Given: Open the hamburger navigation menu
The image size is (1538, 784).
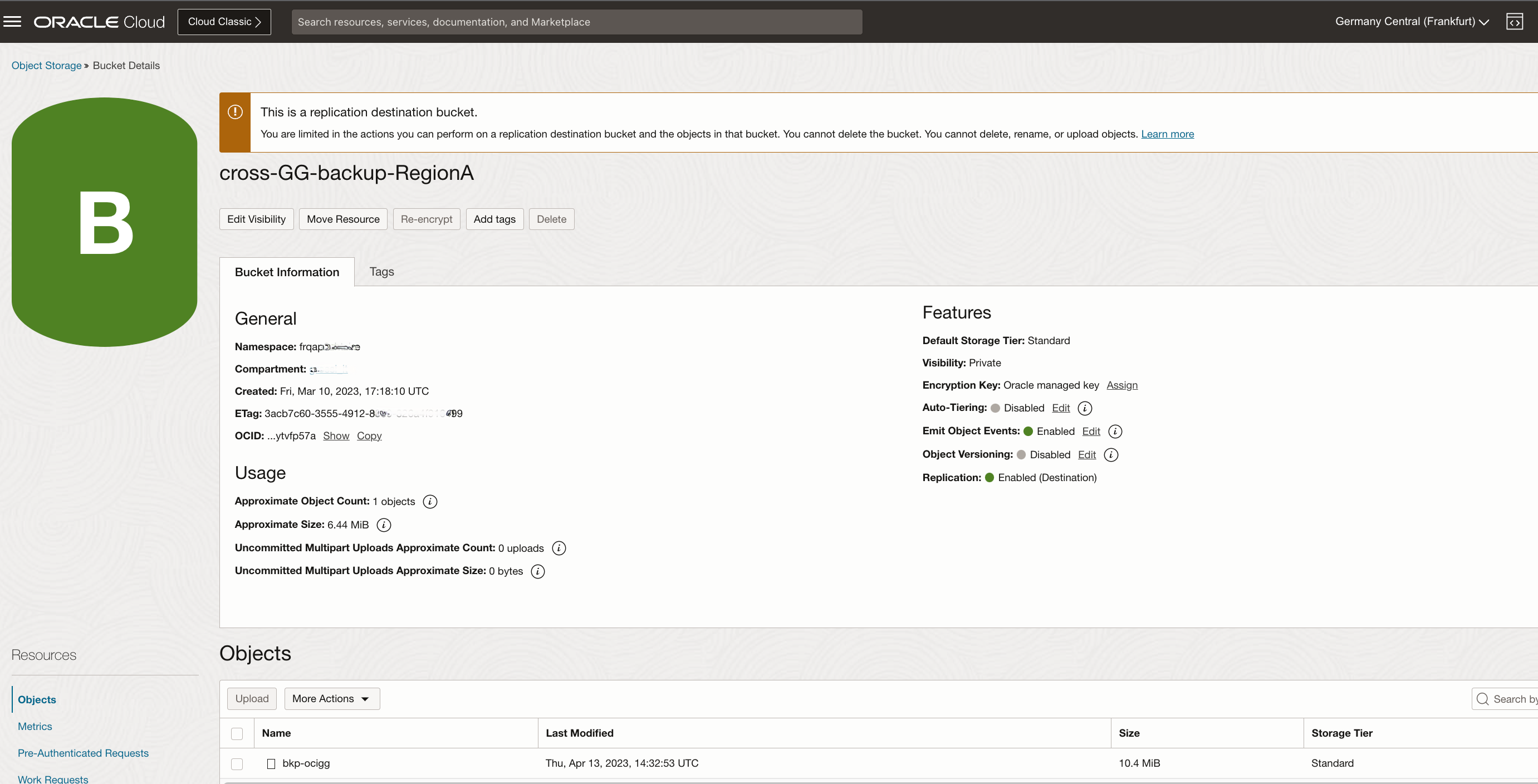Looking at the screenshot, I should point(13,22).
